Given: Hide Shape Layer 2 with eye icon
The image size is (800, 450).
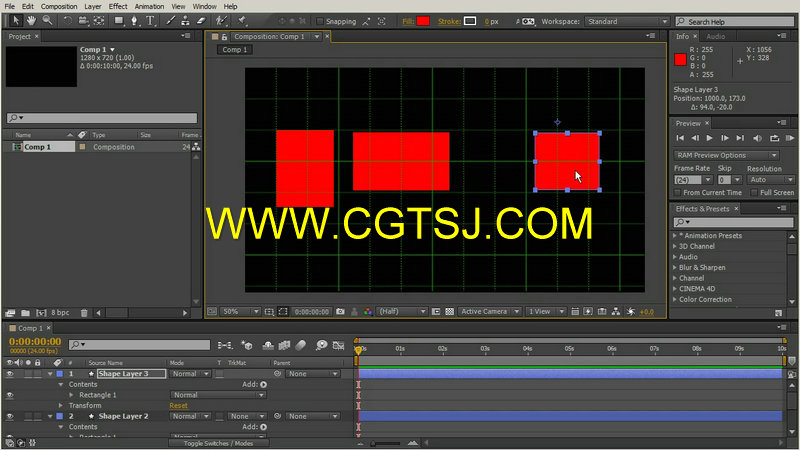Looking at the screenshot, I should (10, 416).
